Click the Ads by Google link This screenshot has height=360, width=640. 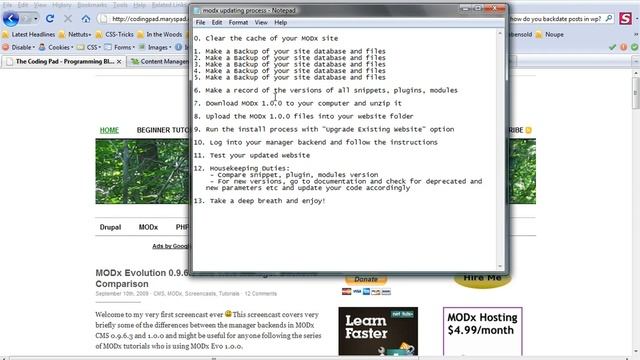pos(171,246)
